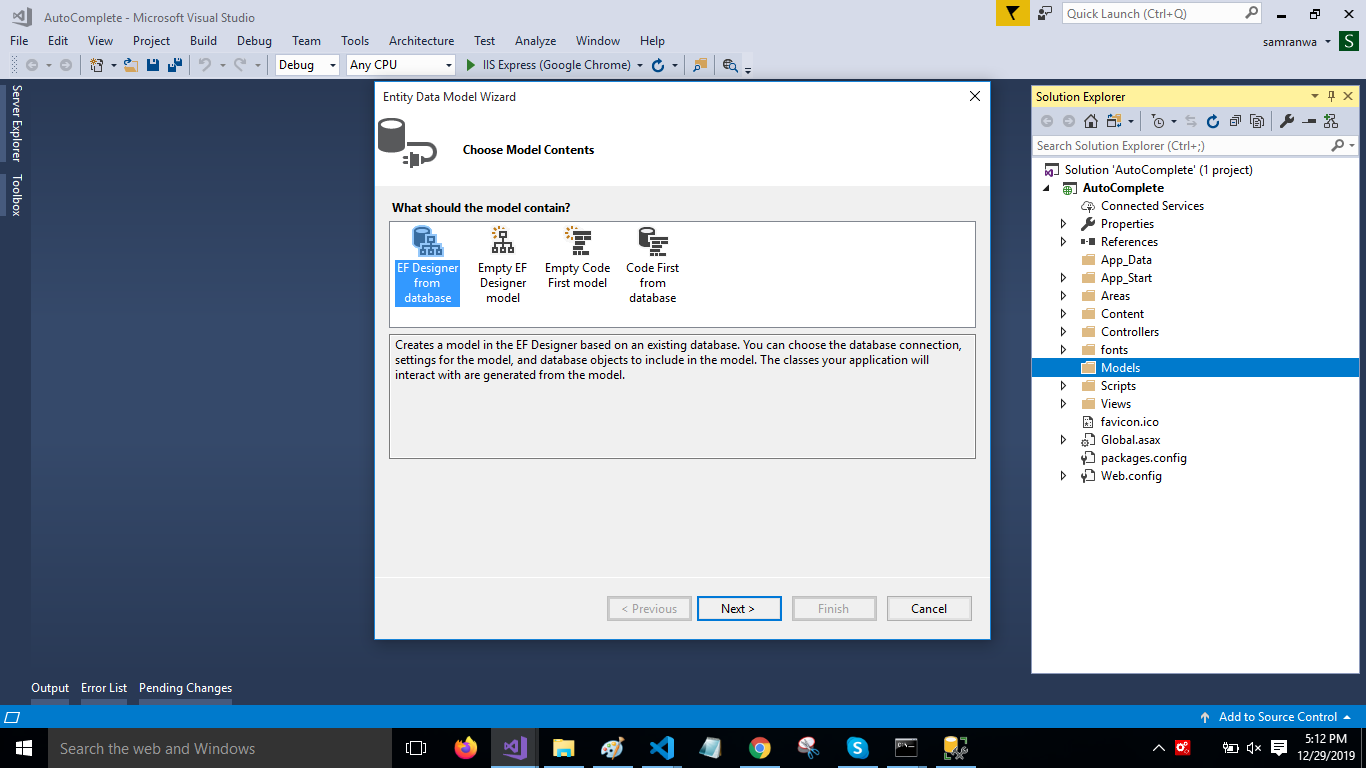Click the Solution Explorer Home icon

1090,121
